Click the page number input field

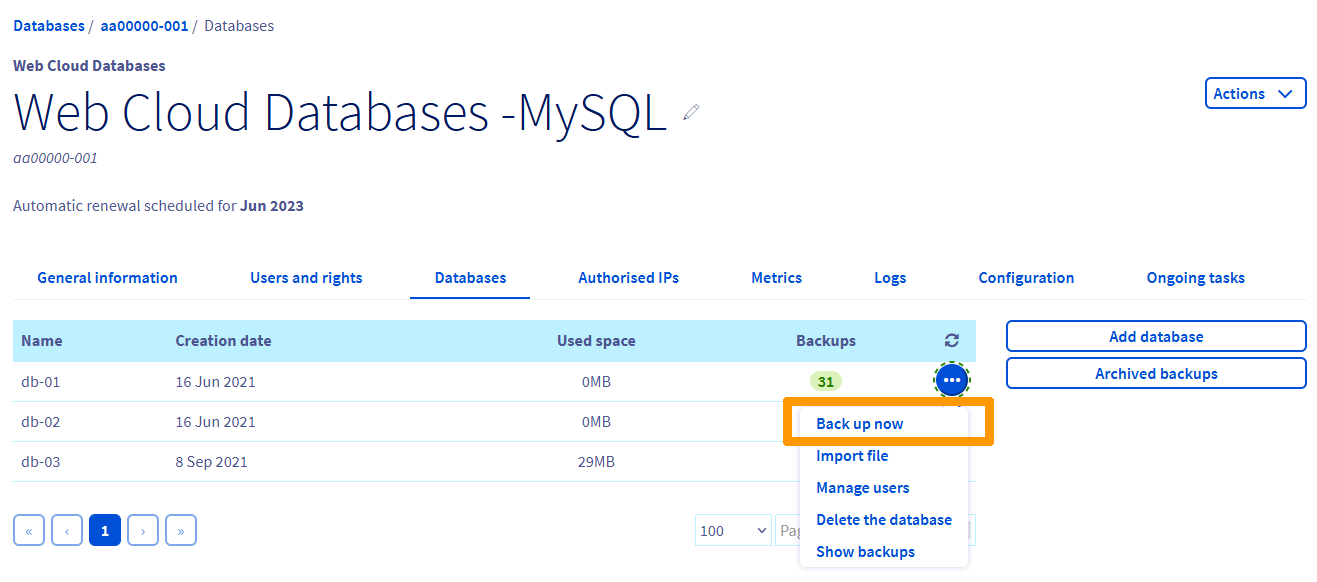click(790, 529)
